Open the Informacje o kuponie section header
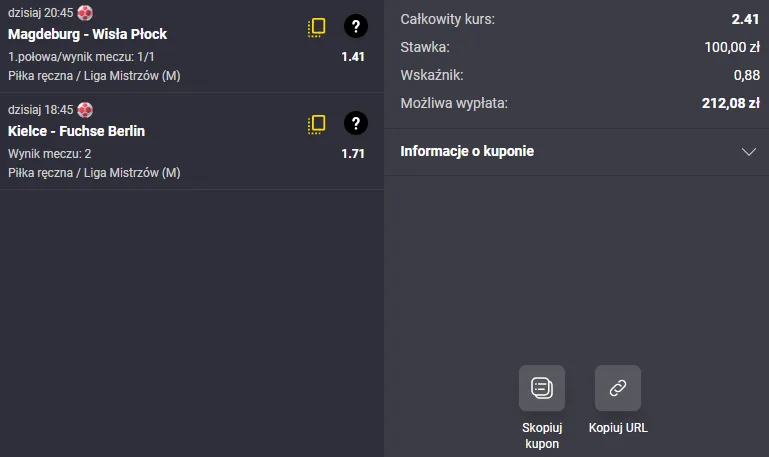The image size is (769, 457). click(x=577, y=152)
